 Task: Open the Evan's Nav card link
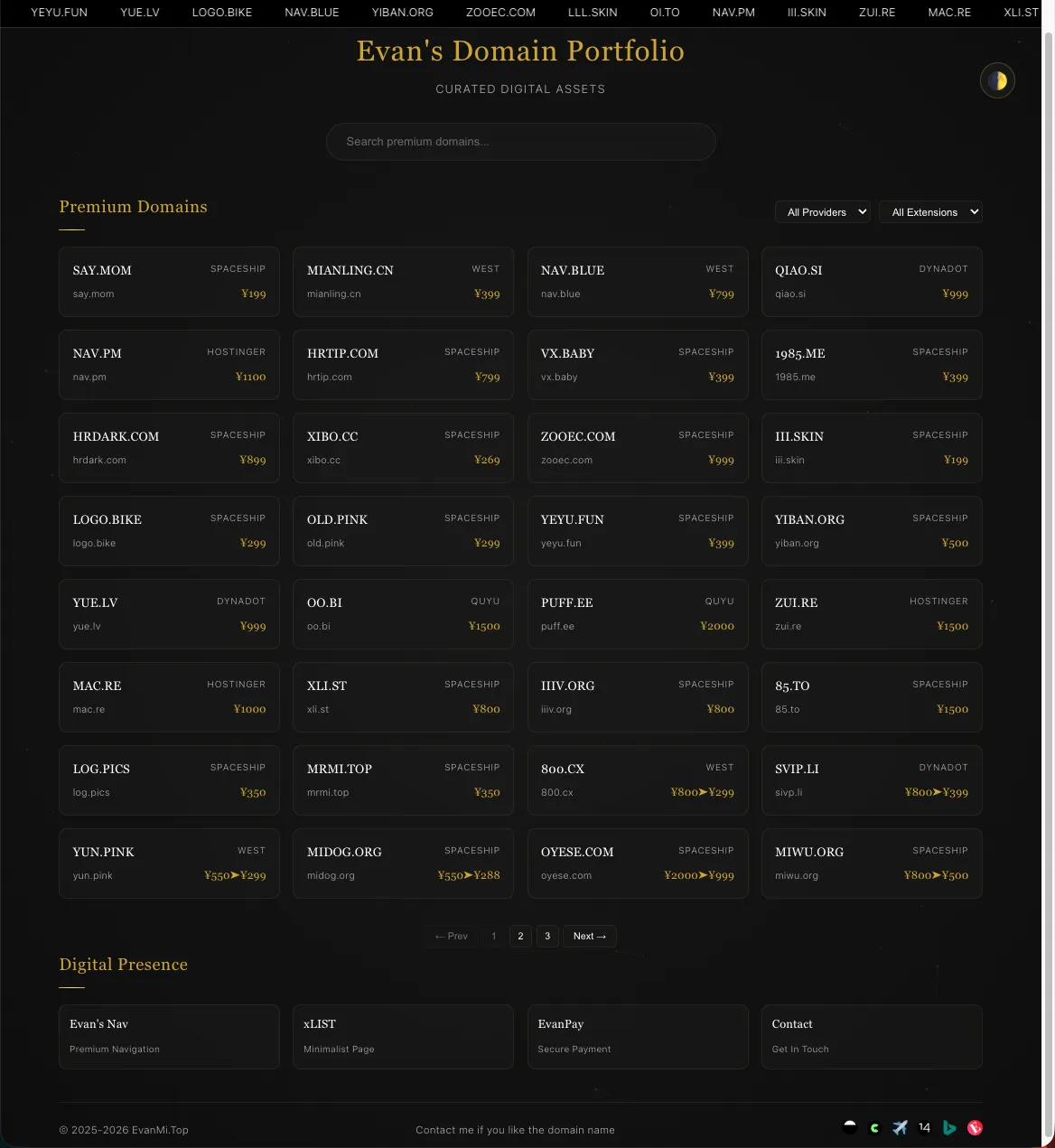[x=169, y=1036]
